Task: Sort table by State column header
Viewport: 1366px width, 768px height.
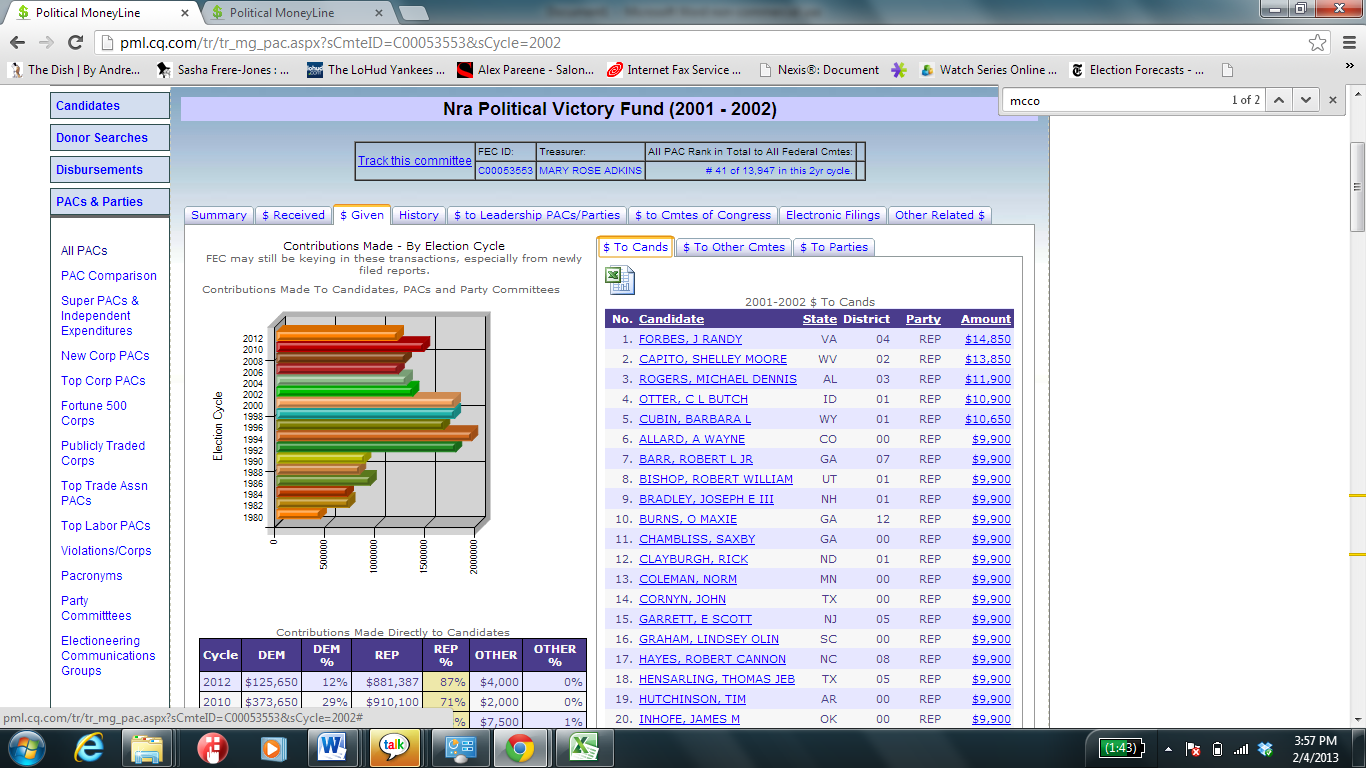Action: (820, 319)
